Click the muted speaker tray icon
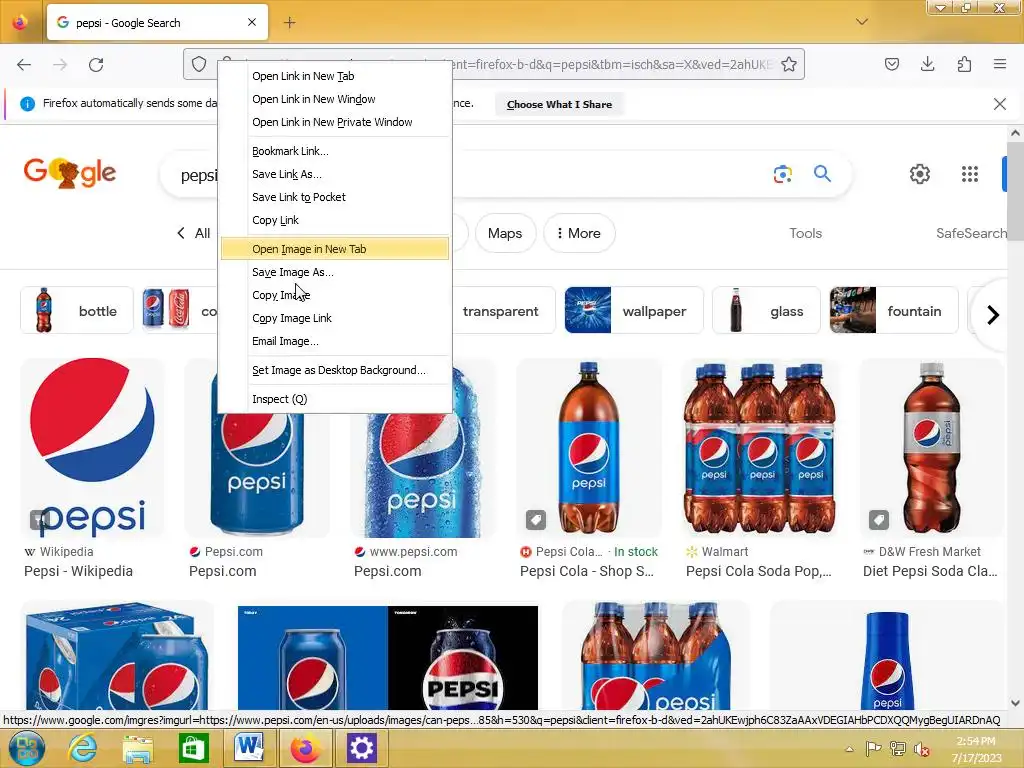Screen dimensions: 1024x768 coord(921,749)
